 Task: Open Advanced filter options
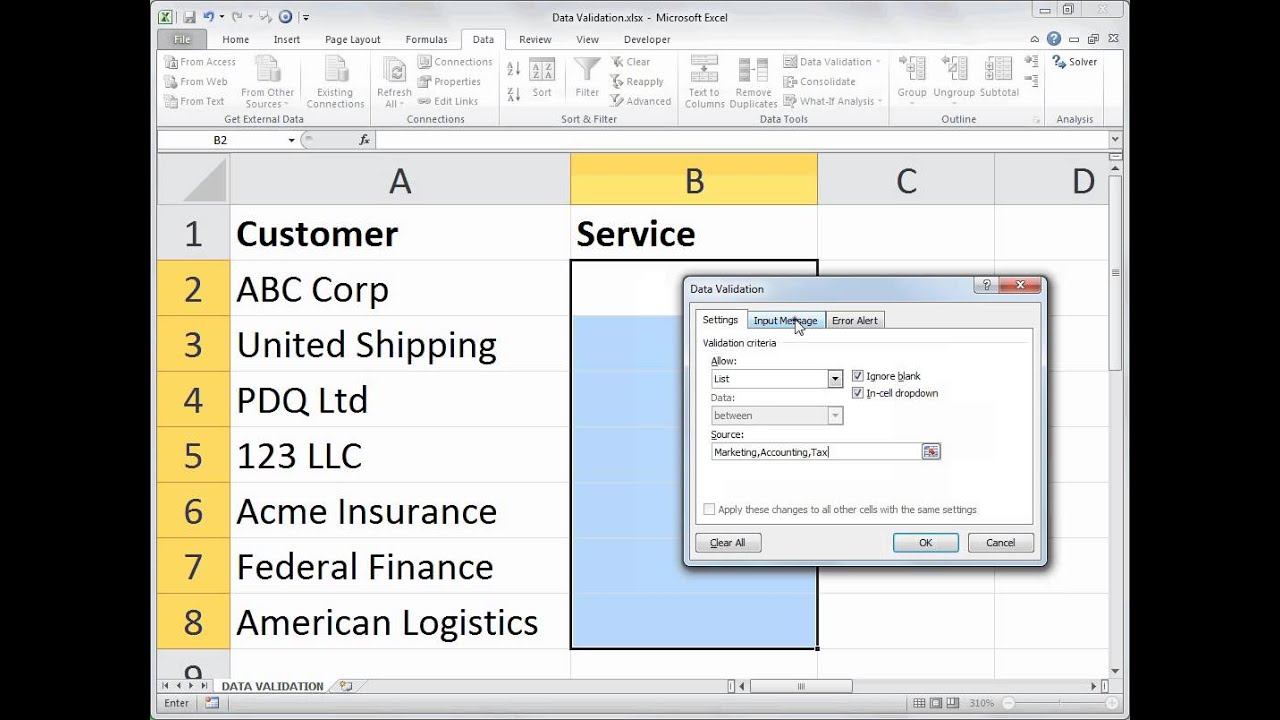pyautogui.click(x=641, y=101)
